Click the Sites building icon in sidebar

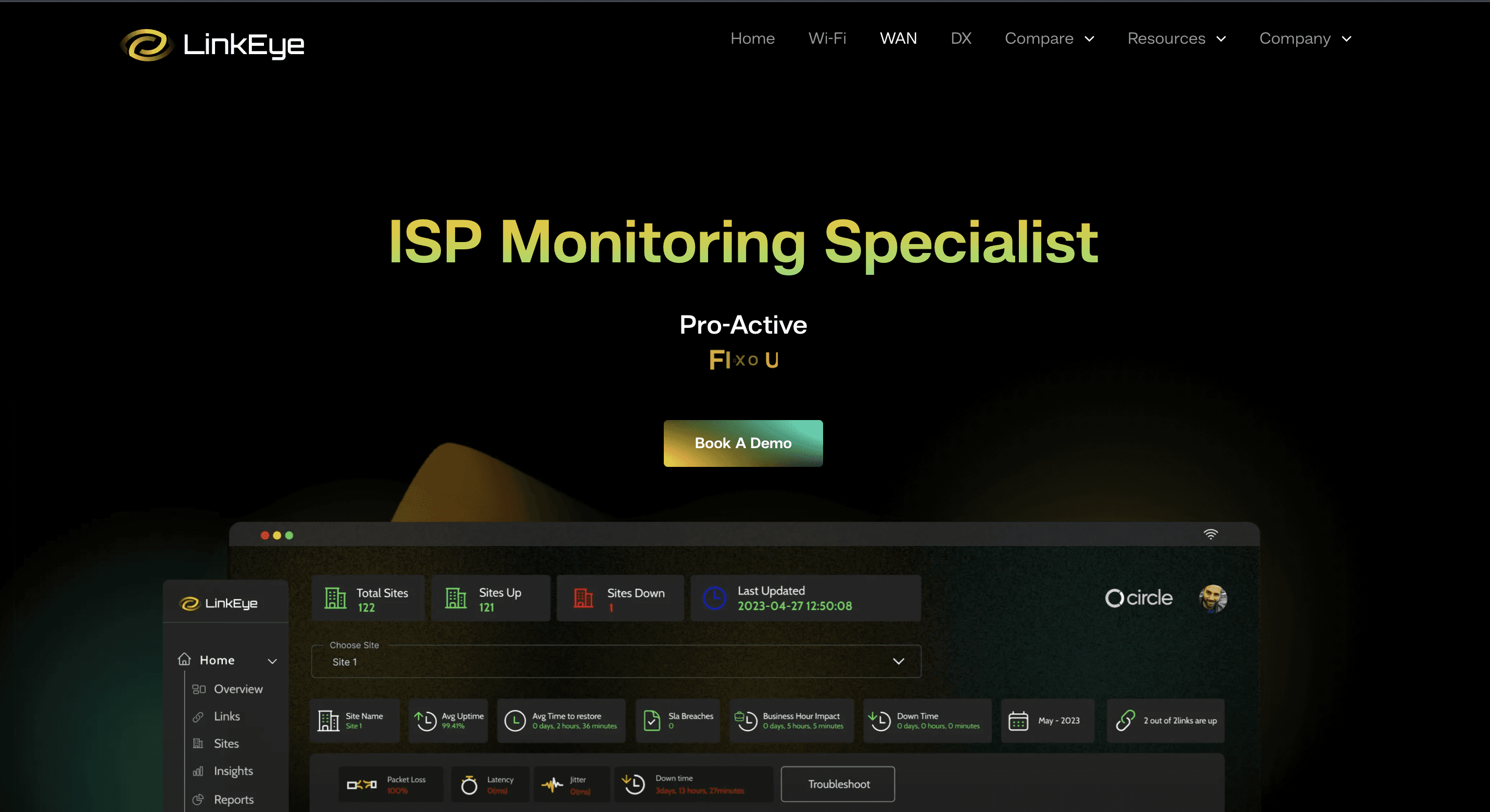[x=198, y=744]
